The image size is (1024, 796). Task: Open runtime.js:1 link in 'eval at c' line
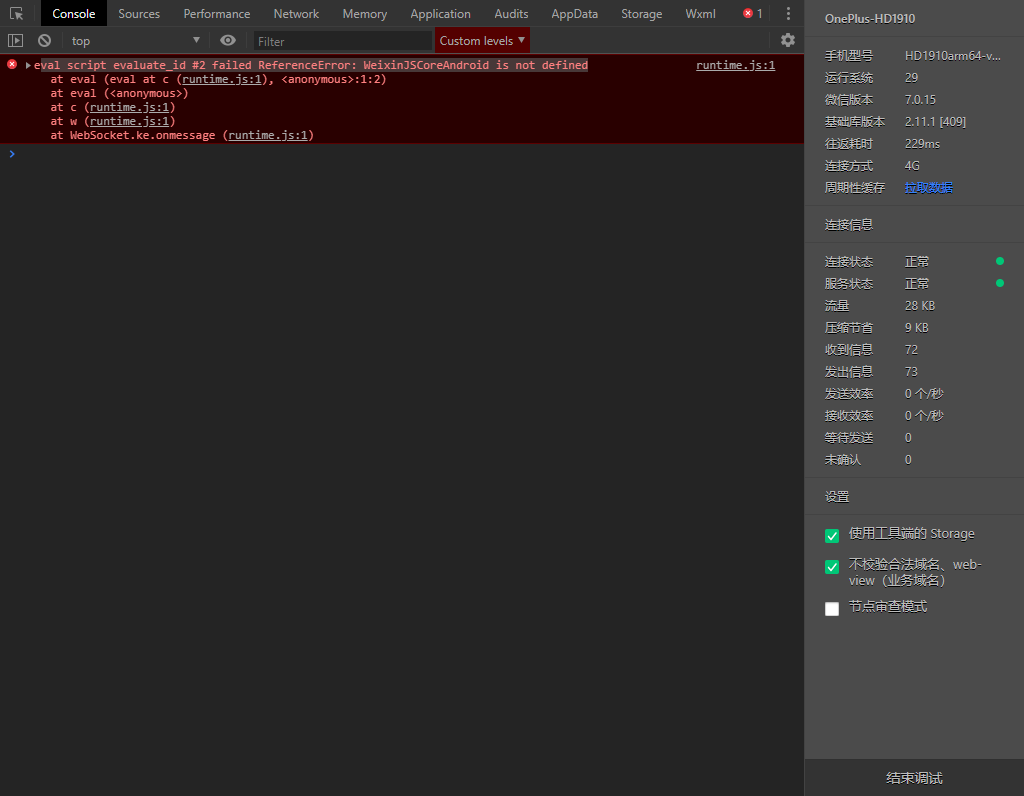tap(221, 79)
